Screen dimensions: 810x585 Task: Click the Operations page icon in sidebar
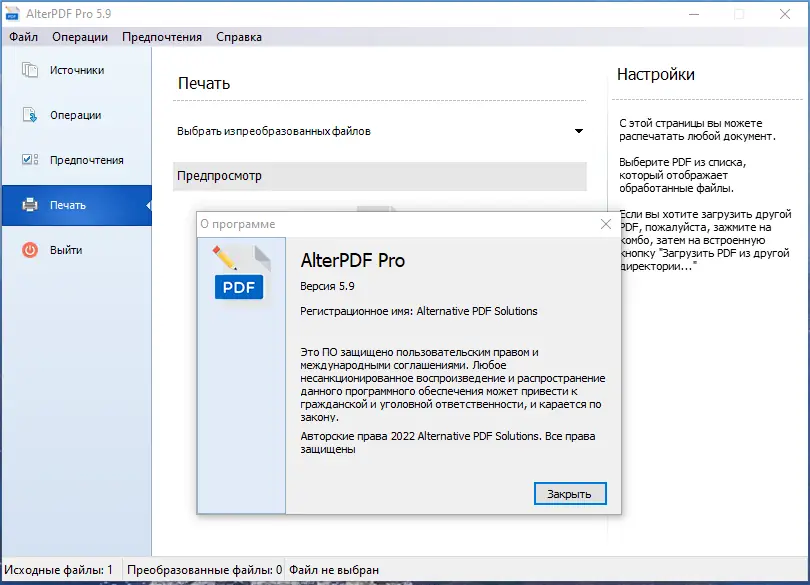(x=29, y=115)
